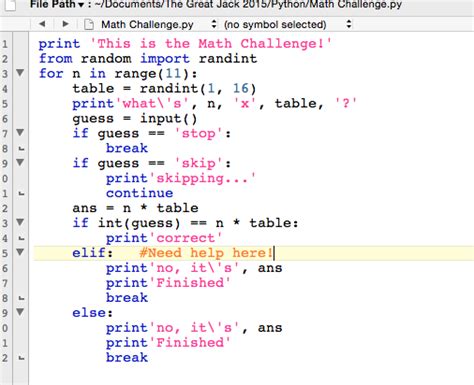The height and width of the screenshot is (385, 474).
Task: Collapse the fold at "if guess == 'skip'"
Action: coord(20,162)
